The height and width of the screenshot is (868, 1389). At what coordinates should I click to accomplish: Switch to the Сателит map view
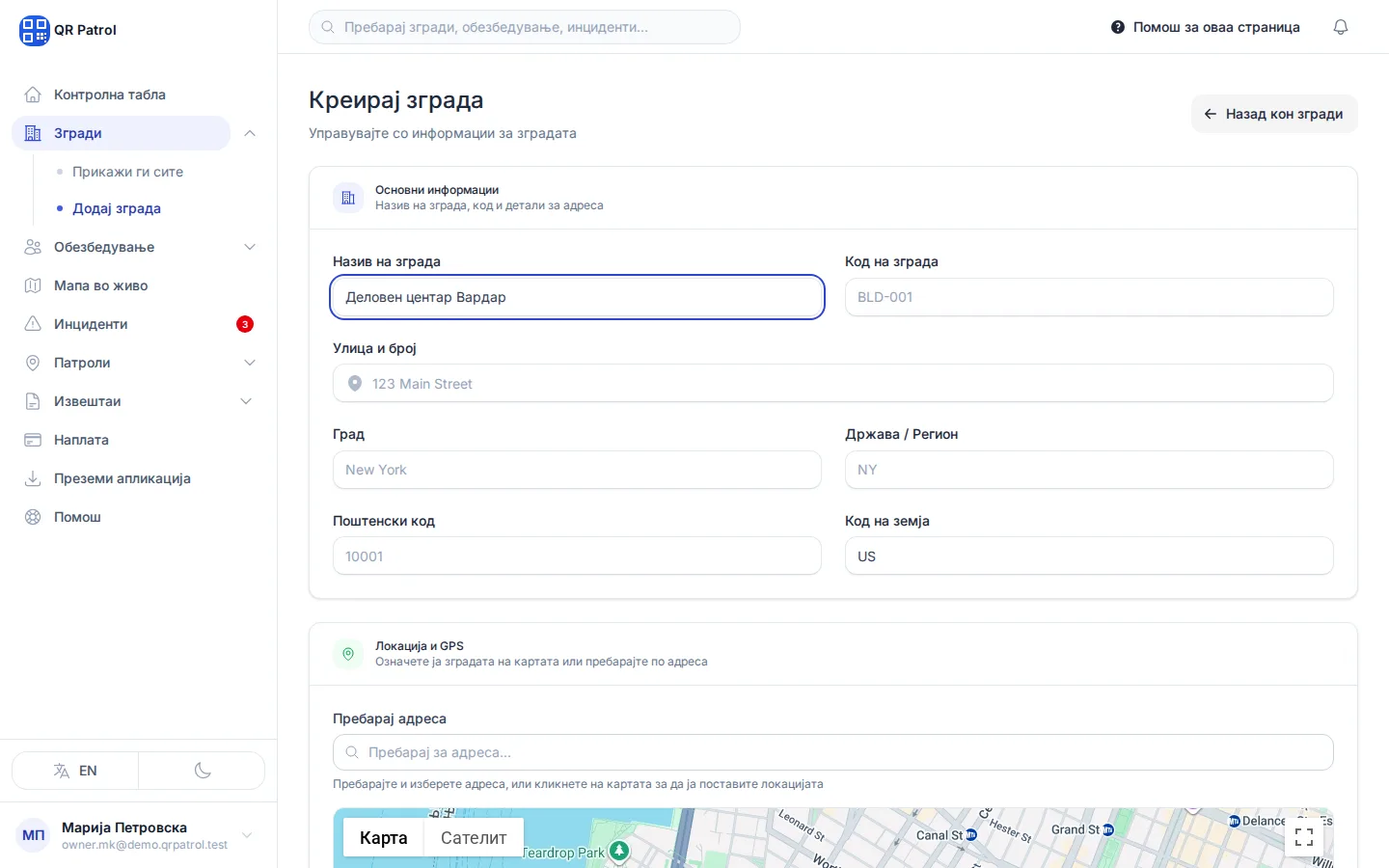pyautogui.click(x=474, y=838)
